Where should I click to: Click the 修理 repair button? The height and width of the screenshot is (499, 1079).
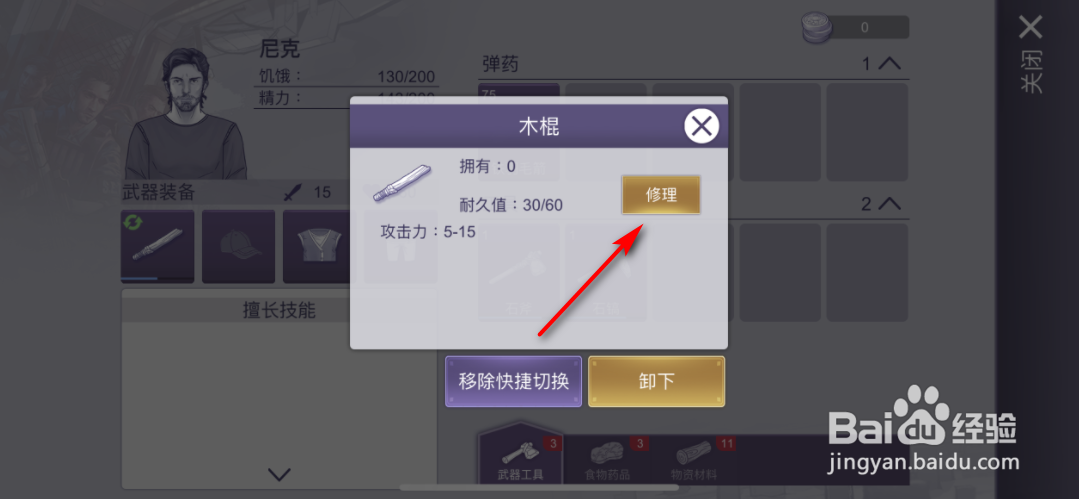661,195
